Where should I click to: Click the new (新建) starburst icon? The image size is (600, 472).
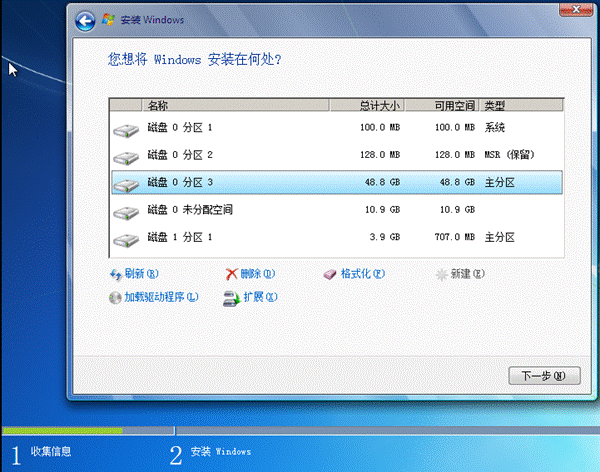pyautogui.click(x=442, y=274)
